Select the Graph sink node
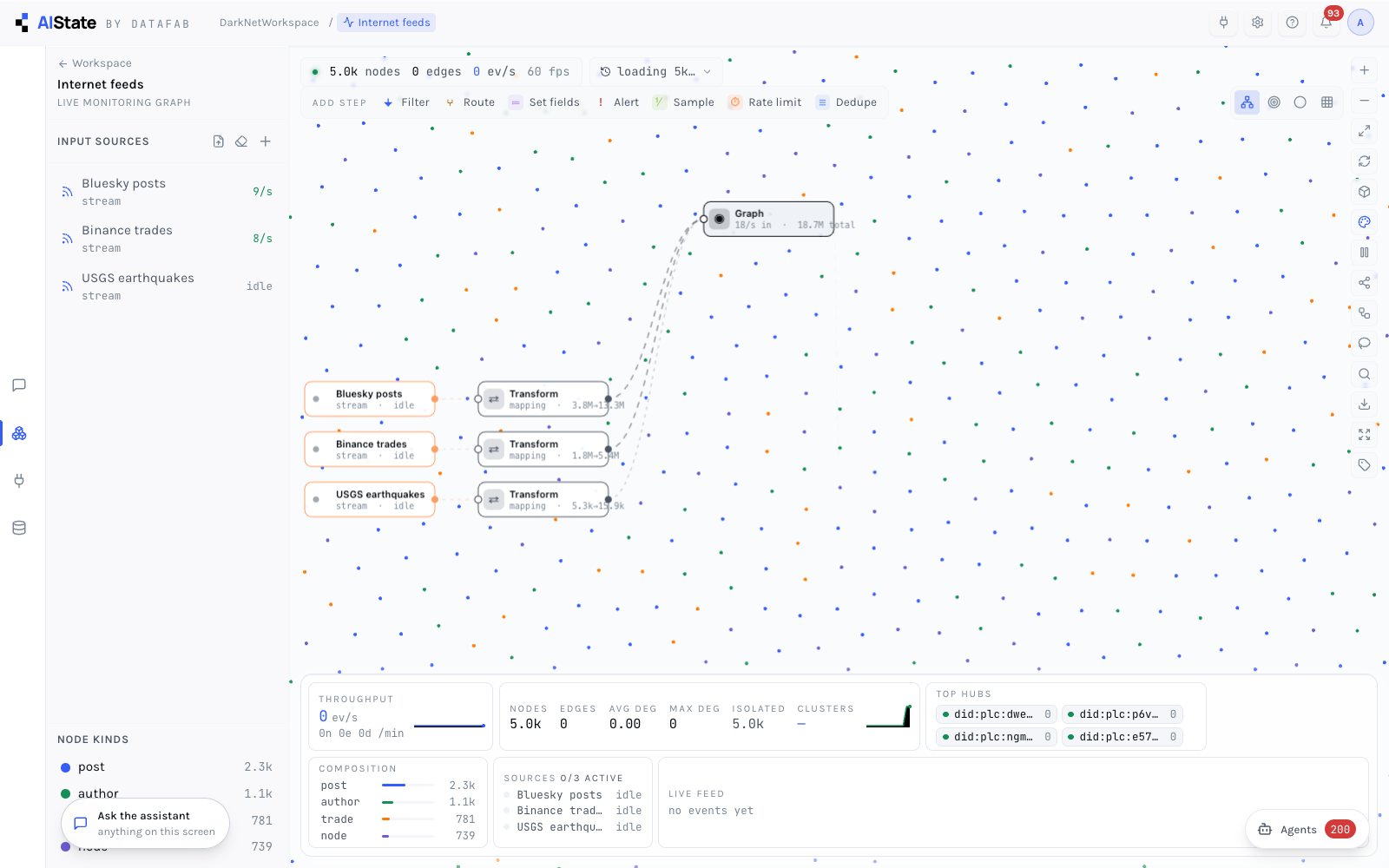 pos(768,219)
